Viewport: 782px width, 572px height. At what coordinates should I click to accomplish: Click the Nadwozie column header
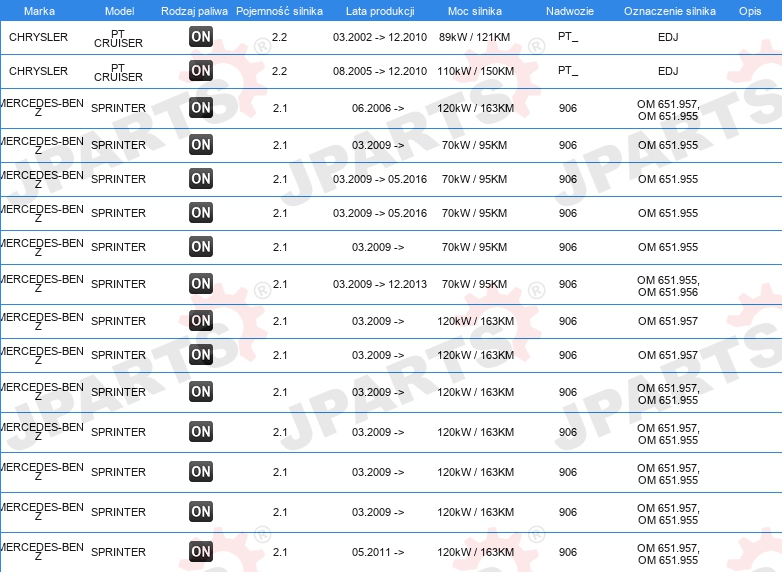click(570, 11)
